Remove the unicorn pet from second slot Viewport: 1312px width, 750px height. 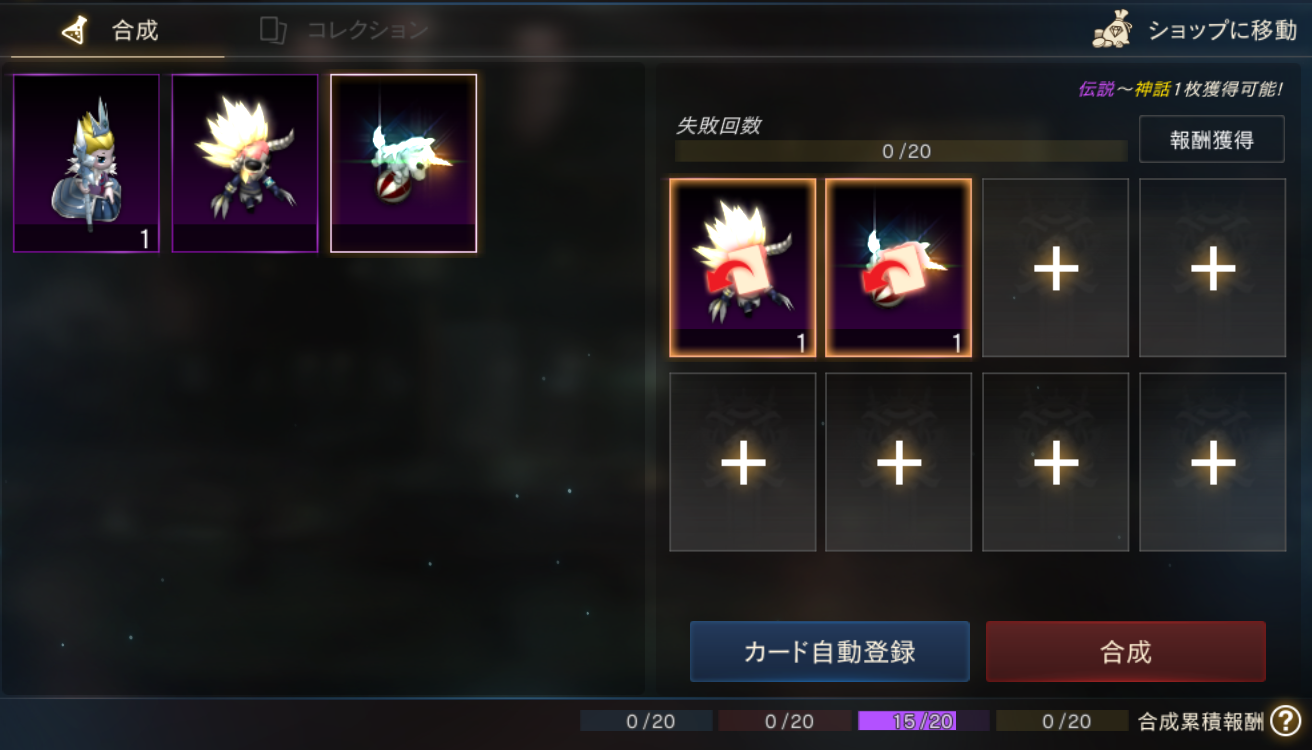pyautogui.click(x=899, y=268)
